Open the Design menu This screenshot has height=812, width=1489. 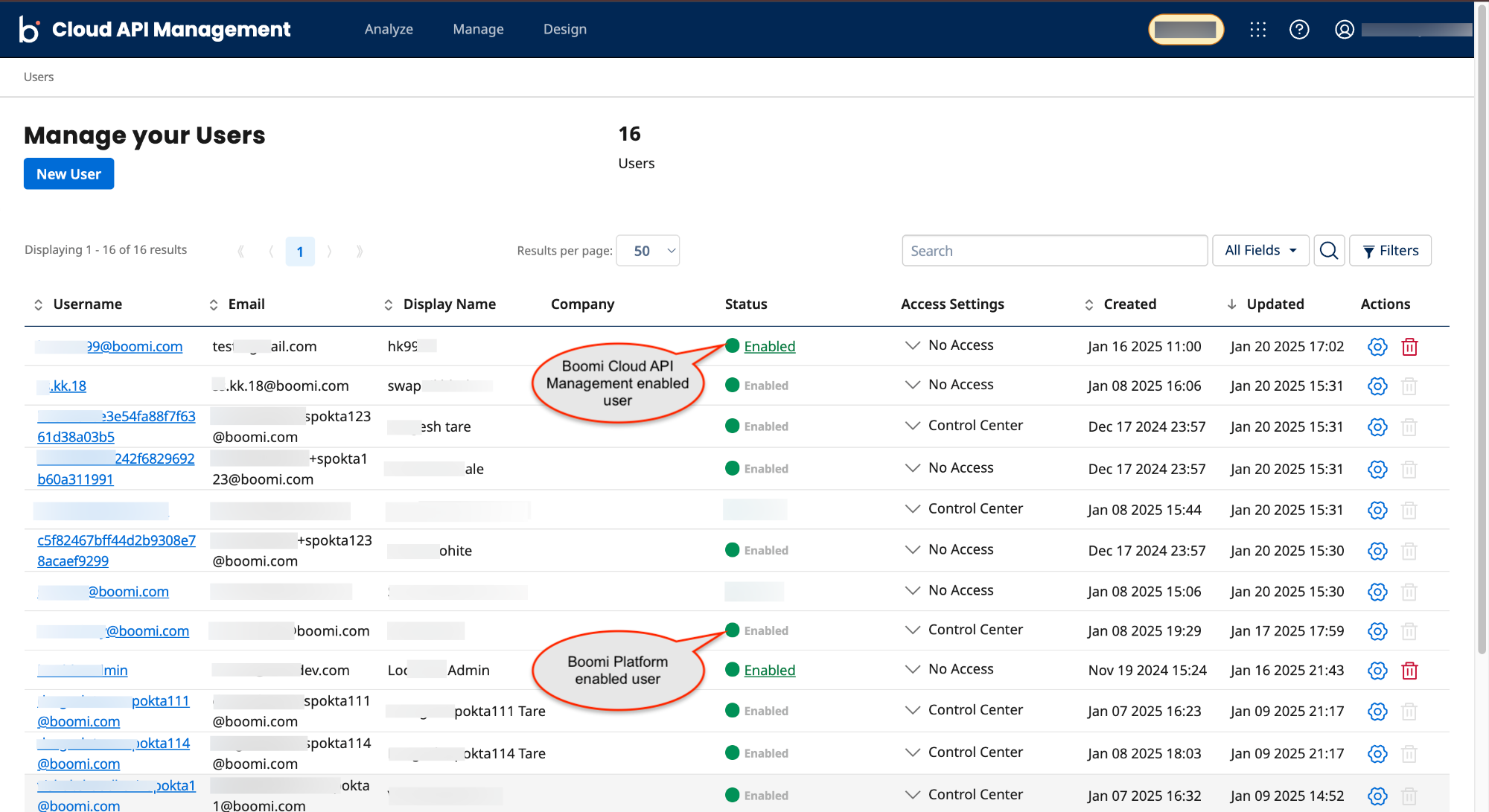565,29
